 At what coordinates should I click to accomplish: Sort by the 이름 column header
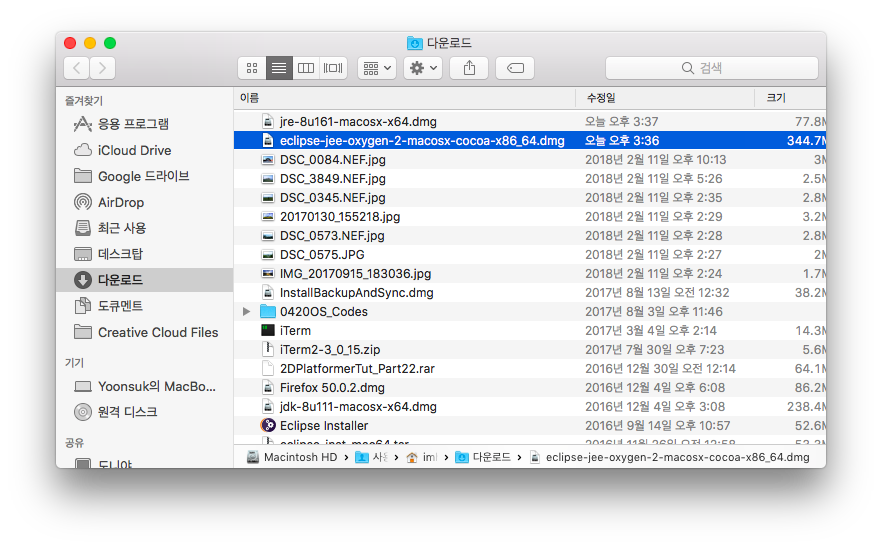[404, 98]
